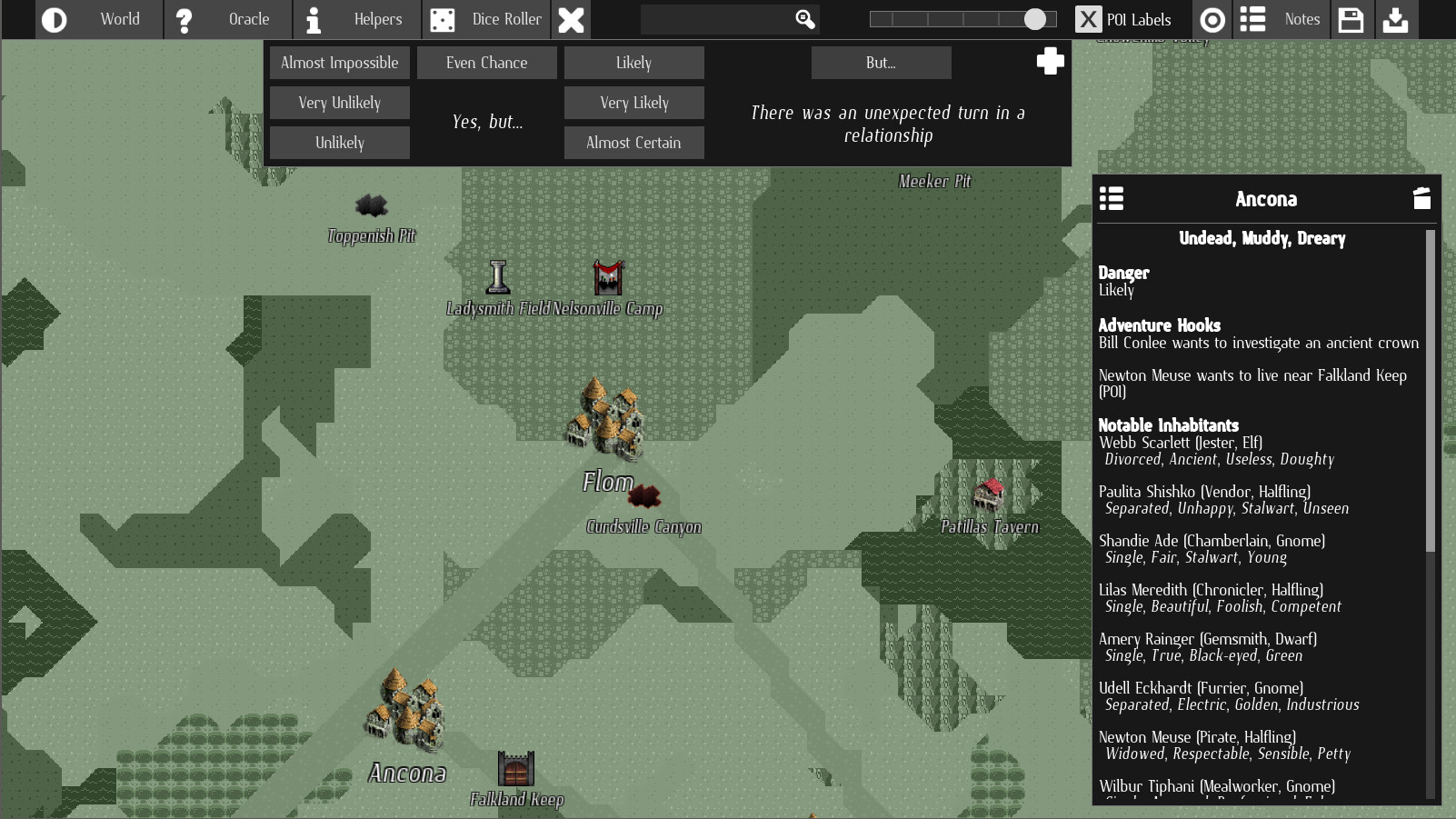Open the Dice Roller panel icon

(443, 18)
